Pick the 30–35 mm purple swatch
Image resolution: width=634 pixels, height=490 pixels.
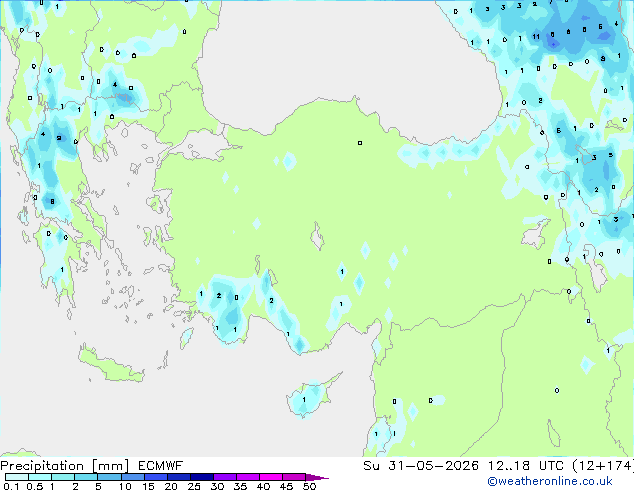[x=224, y=477]
